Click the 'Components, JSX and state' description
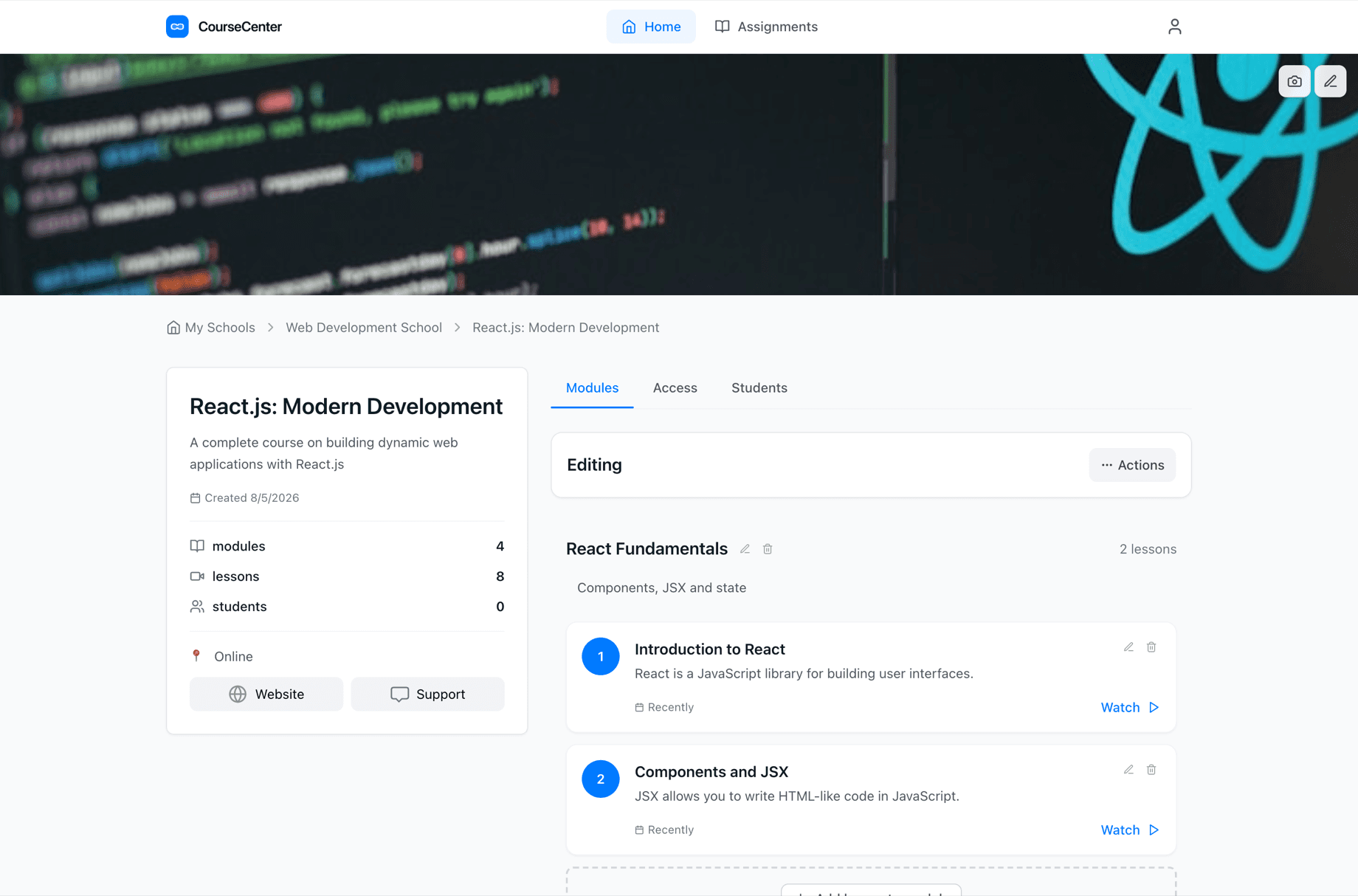This screenshot has height=896, width=1358. pyautogui.click(x=661, y=588)
